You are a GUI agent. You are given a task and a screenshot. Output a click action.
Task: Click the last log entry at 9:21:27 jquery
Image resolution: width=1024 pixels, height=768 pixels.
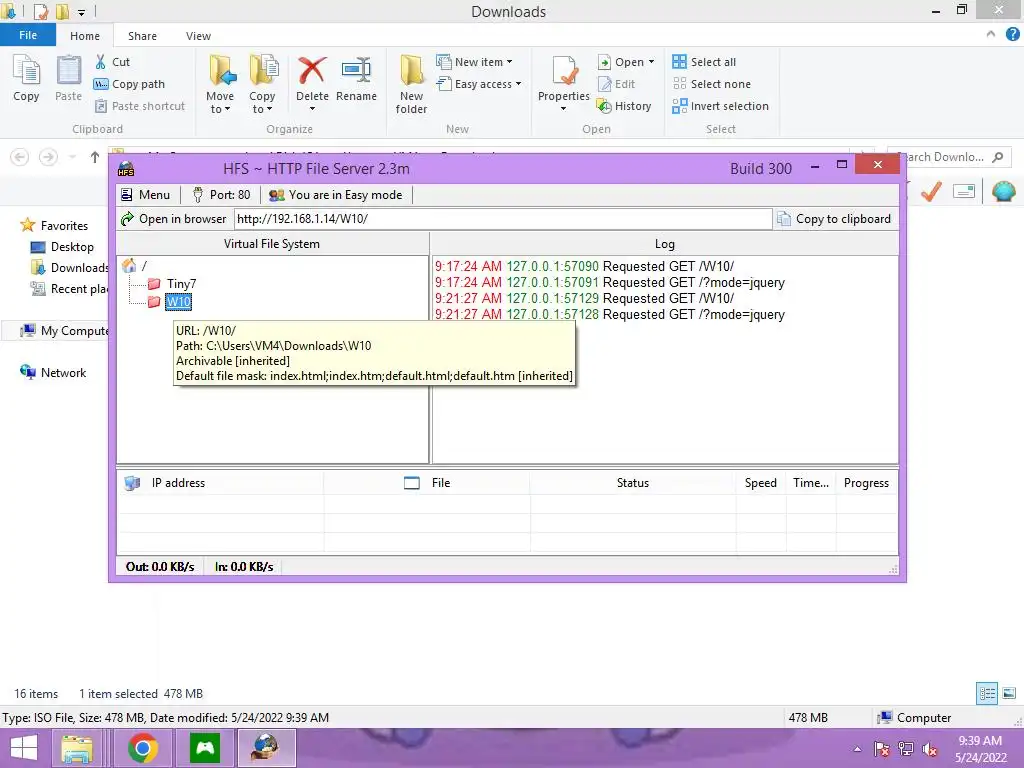click(x=609, y=314)
